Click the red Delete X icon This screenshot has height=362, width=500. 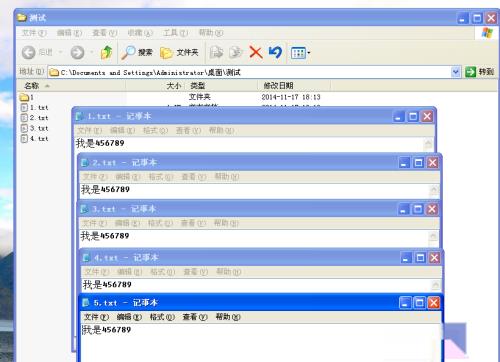coord(256,52)
